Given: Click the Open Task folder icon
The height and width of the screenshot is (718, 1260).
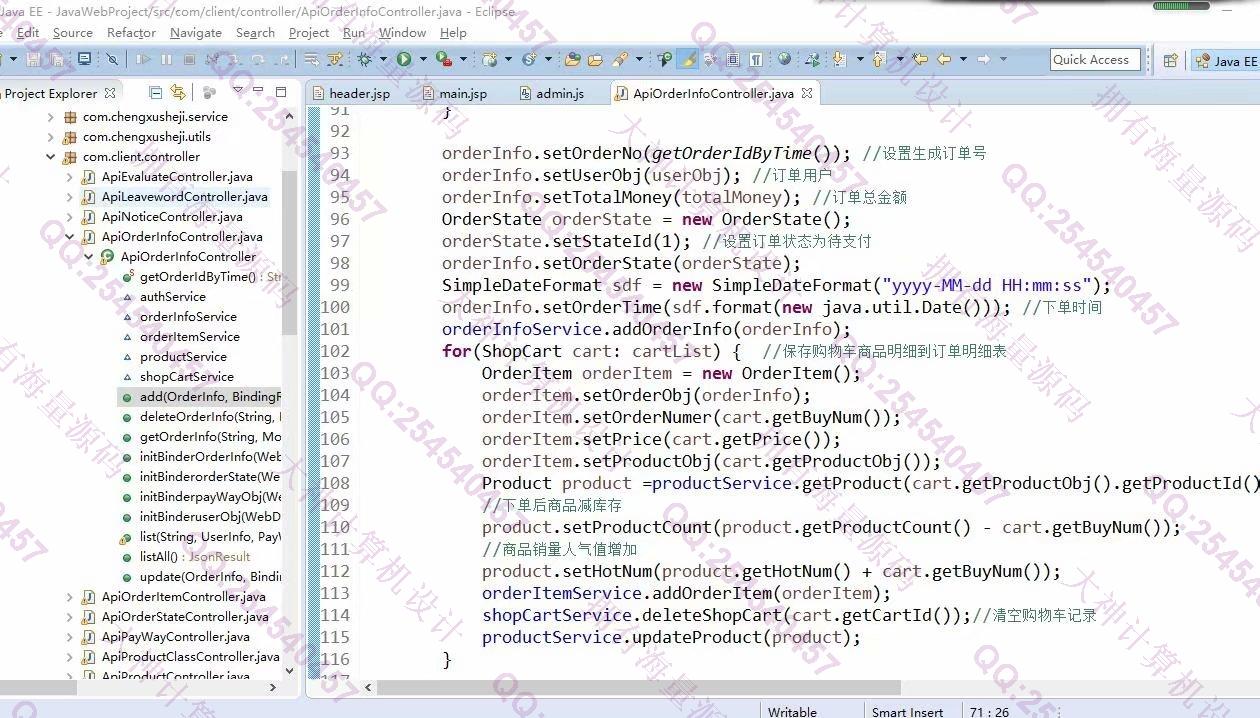Looking at the screenshot, I should pos(596,60).
